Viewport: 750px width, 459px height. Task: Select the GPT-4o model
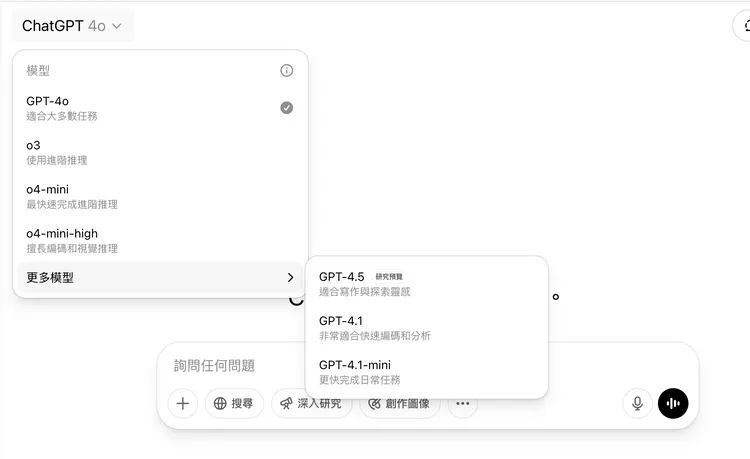(160, 108)
